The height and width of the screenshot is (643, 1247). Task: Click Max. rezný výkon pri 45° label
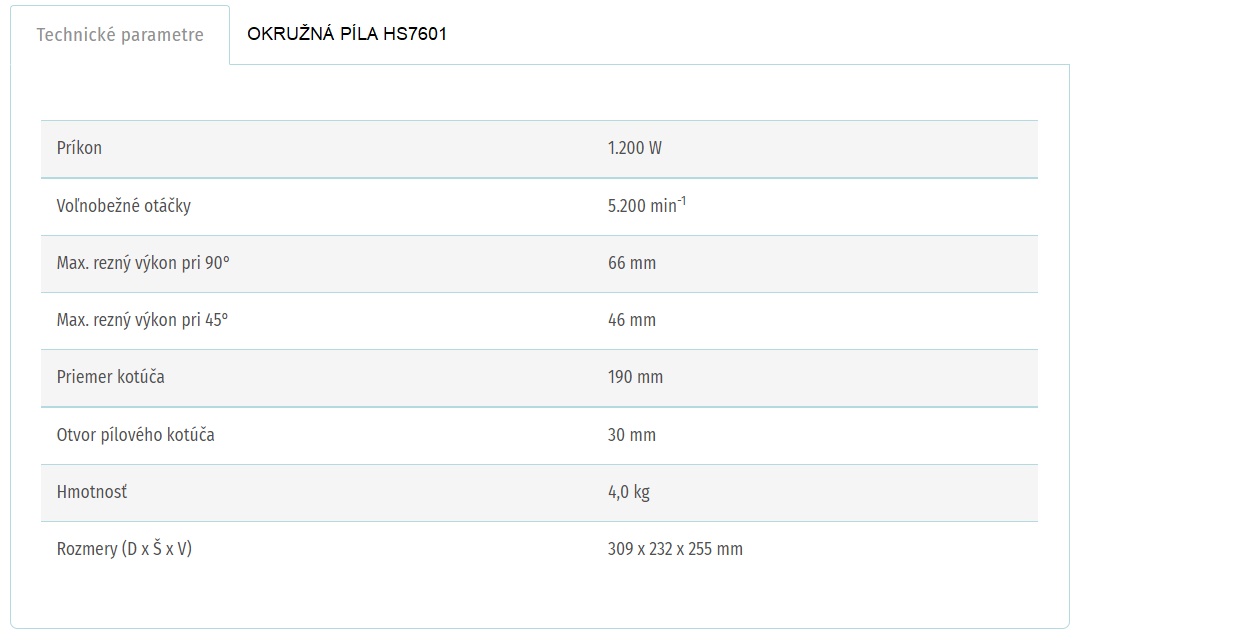click(x=143, y=320)
